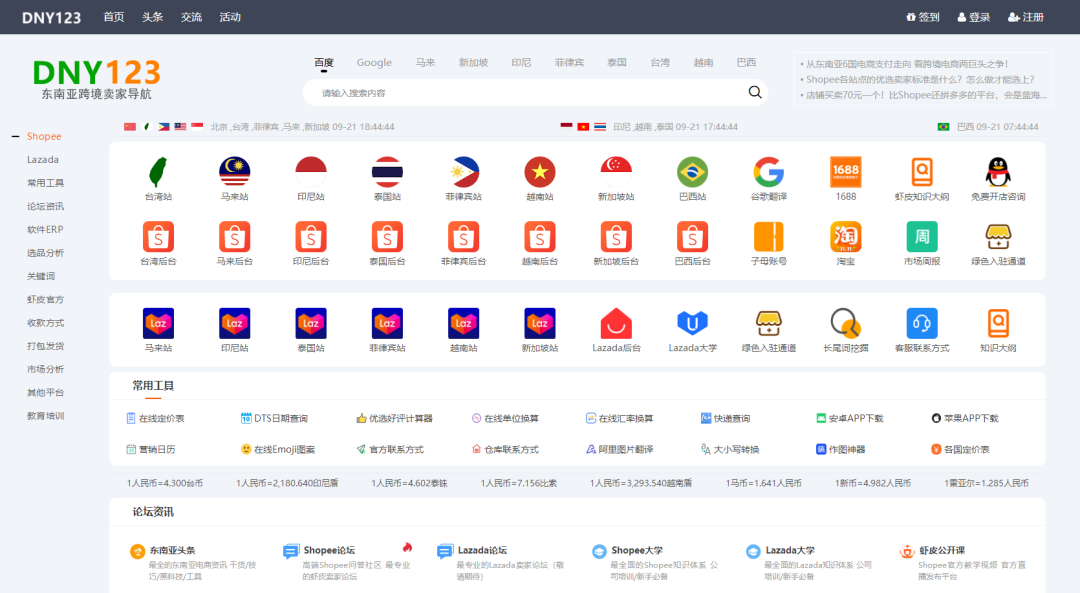Screen dimensions: 1080x593
Task: Select the 新加坡 search tab
Action: [x=473, y=63]
